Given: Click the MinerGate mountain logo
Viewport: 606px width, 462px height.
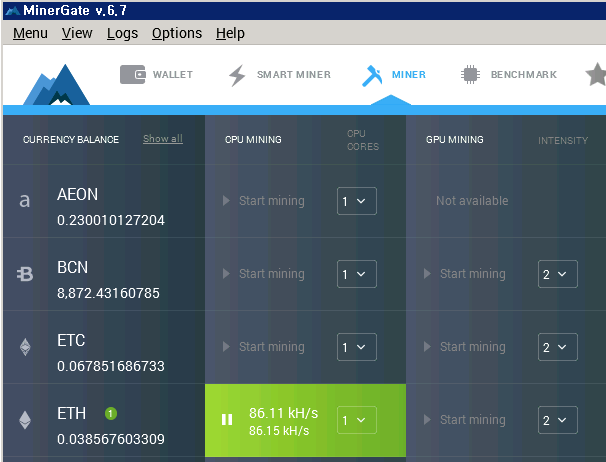Looking at the screenshot, I should coord(57,85).
